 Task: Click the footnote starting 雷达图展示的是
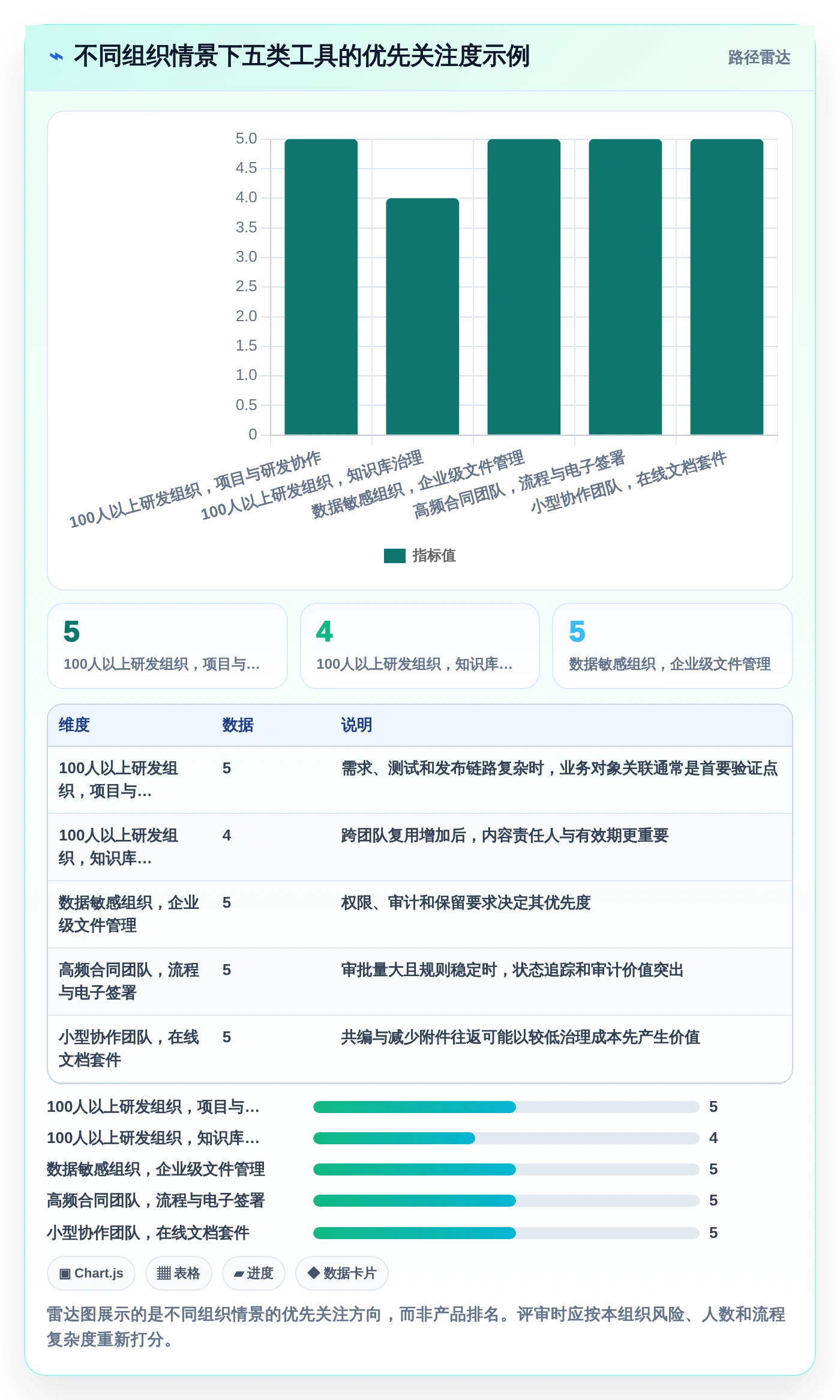click(x=416, y=1327)
